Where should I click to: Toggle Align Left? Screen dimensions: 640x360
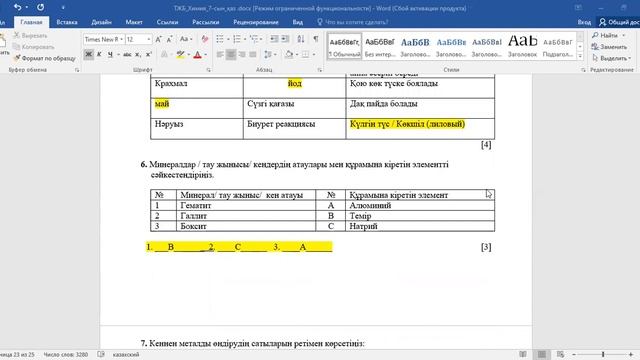click(x=220, y=54)
